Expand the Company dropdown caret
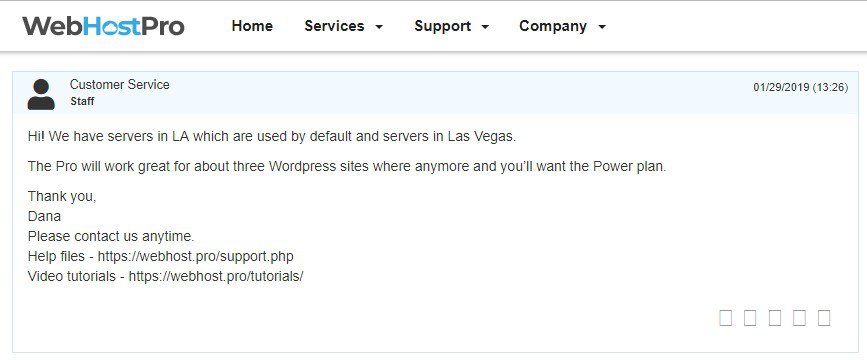Image resolution: width=867 pixels, height=360 pixels. click(602, 27)
